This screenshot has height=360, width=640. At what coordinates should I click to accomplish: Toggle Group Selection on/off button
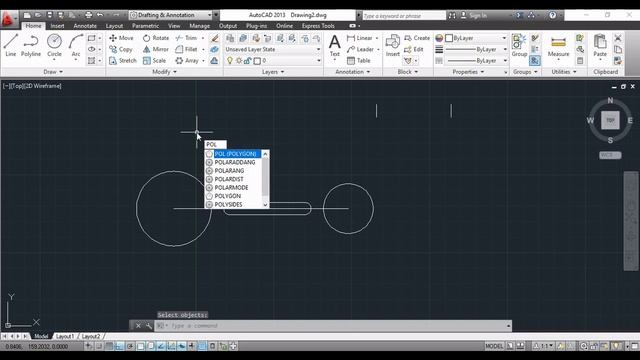[x=535, y=61]
